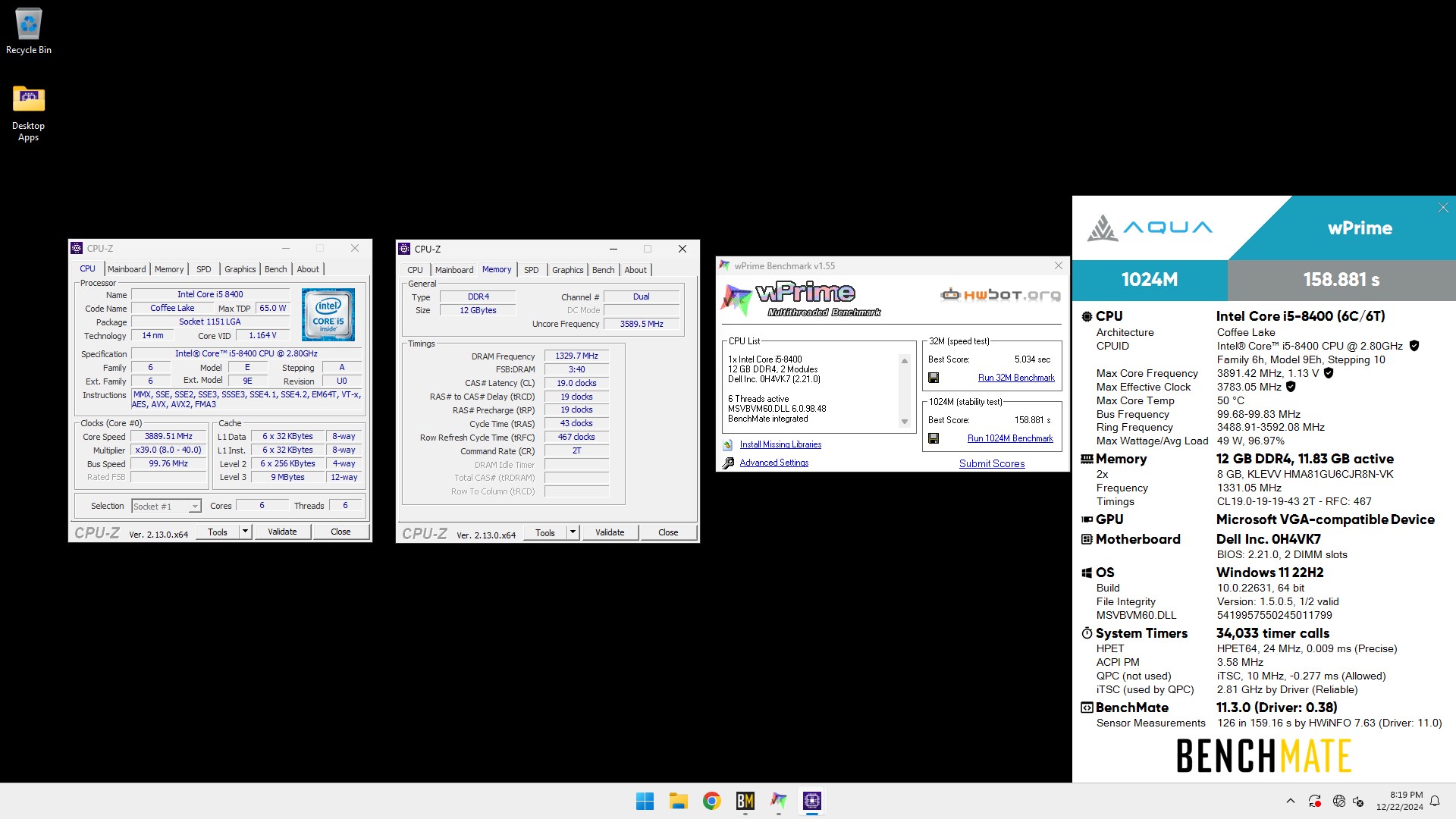Click Validate in Memory CPU-Z window
The height and width of the screenshot is (819, 1456).
(610, 532)
